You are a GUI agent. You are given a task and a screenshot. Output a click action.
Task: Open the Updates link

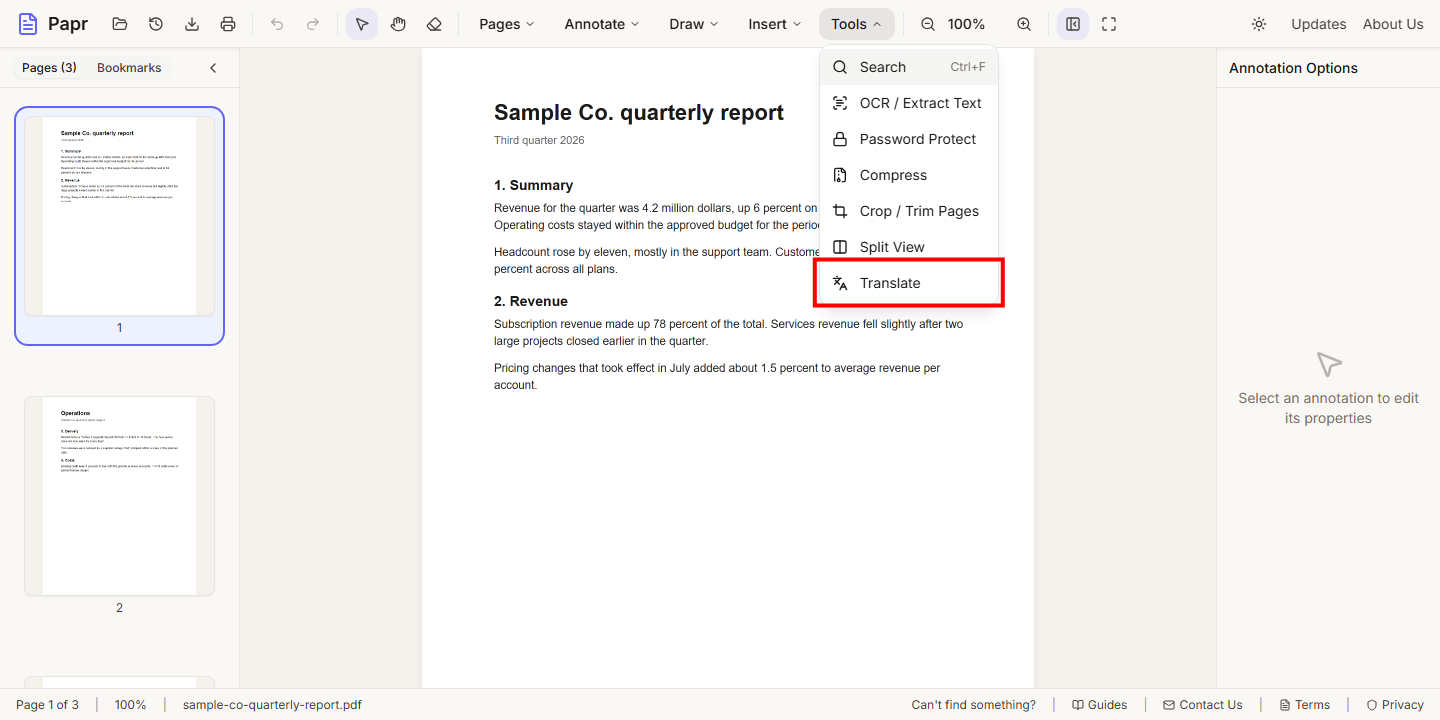click(x=1318, y=24)
